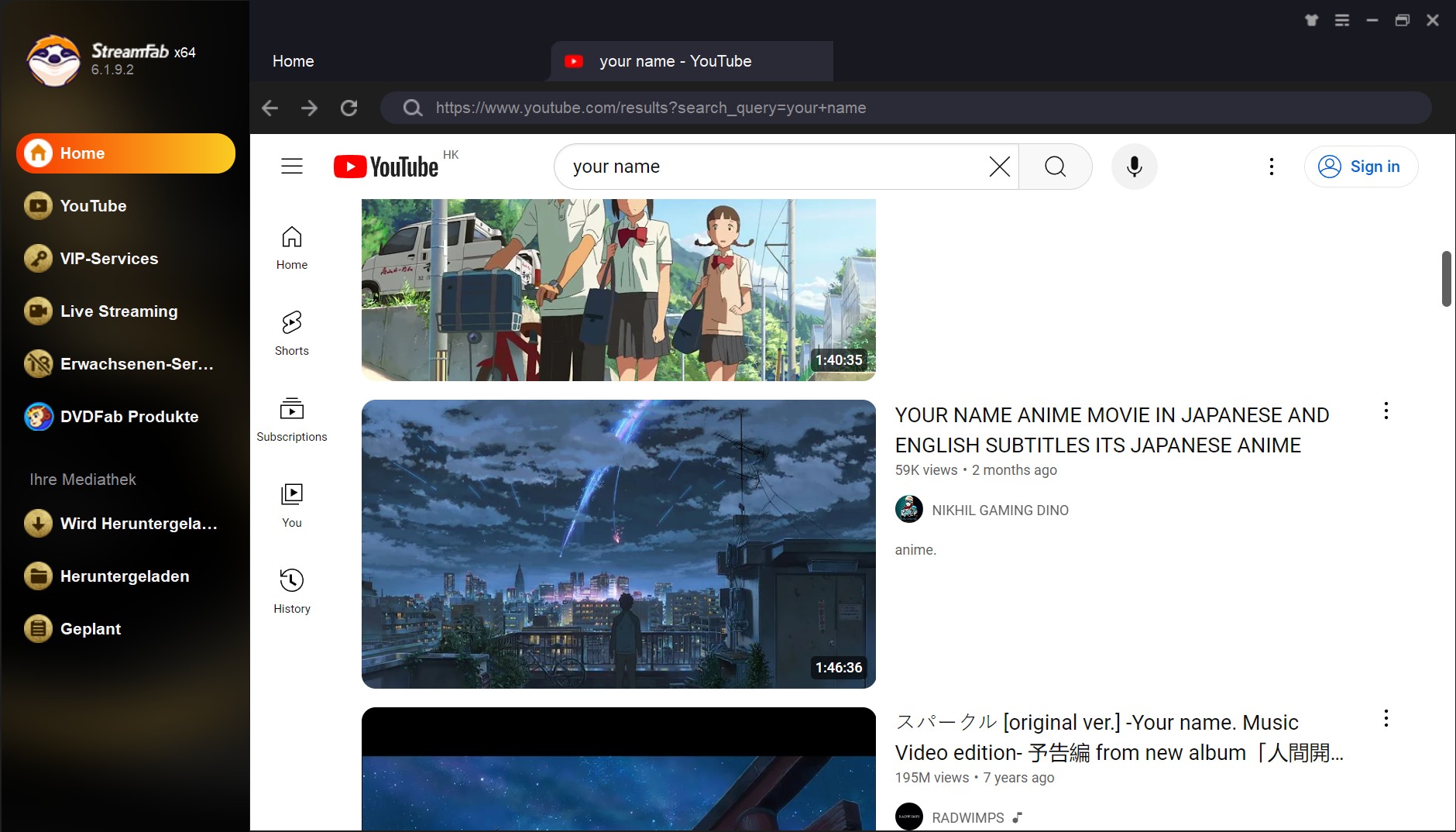Open YouTube in the StreamFab sidebar

93,206
